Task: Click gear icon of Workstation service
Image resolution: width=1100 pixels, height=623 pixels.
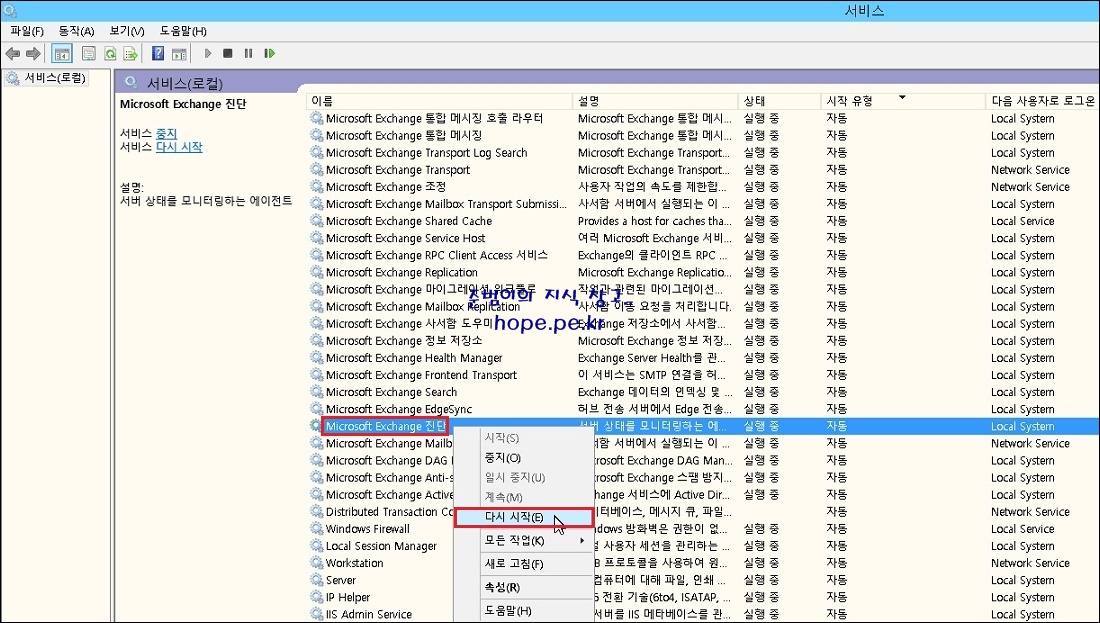Action: coord(317,563)
